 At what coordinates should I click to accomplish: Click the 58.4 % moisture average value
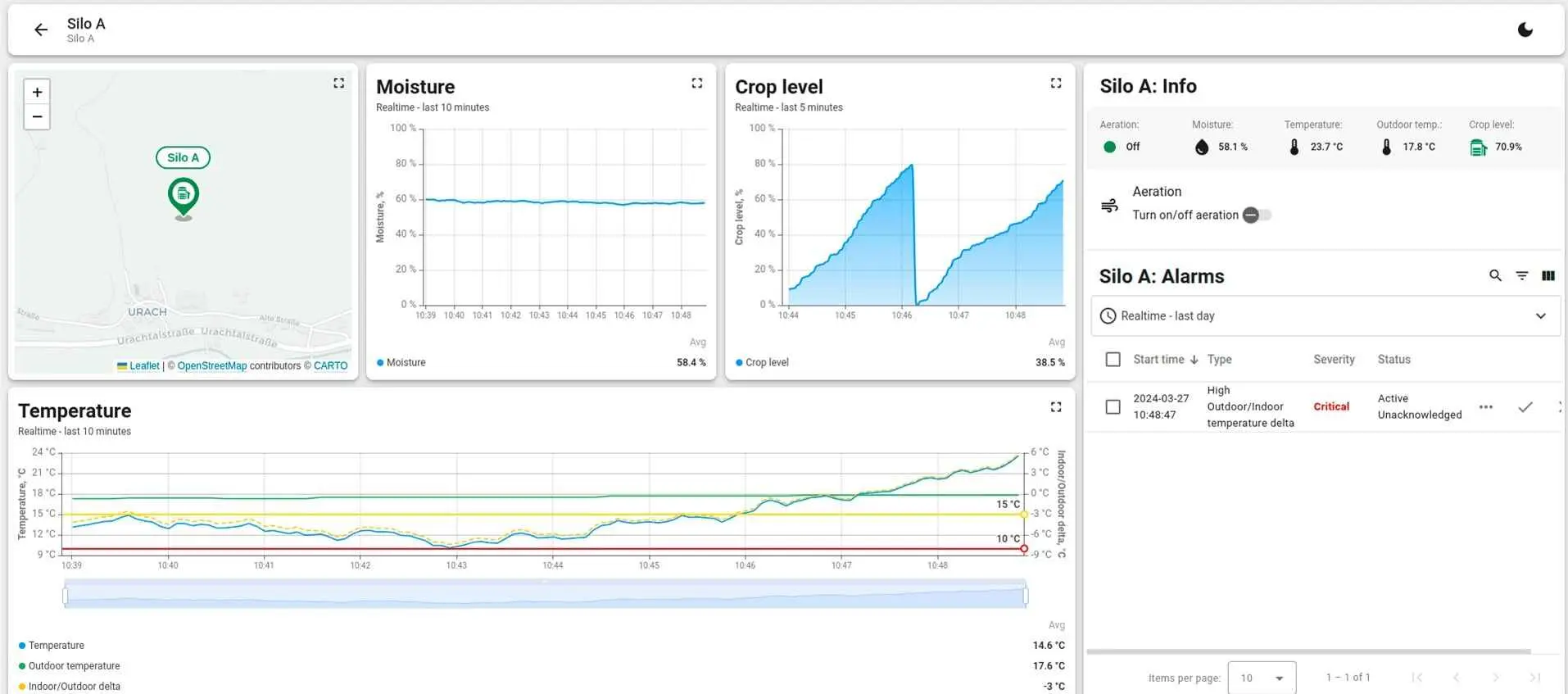point(691,362)
